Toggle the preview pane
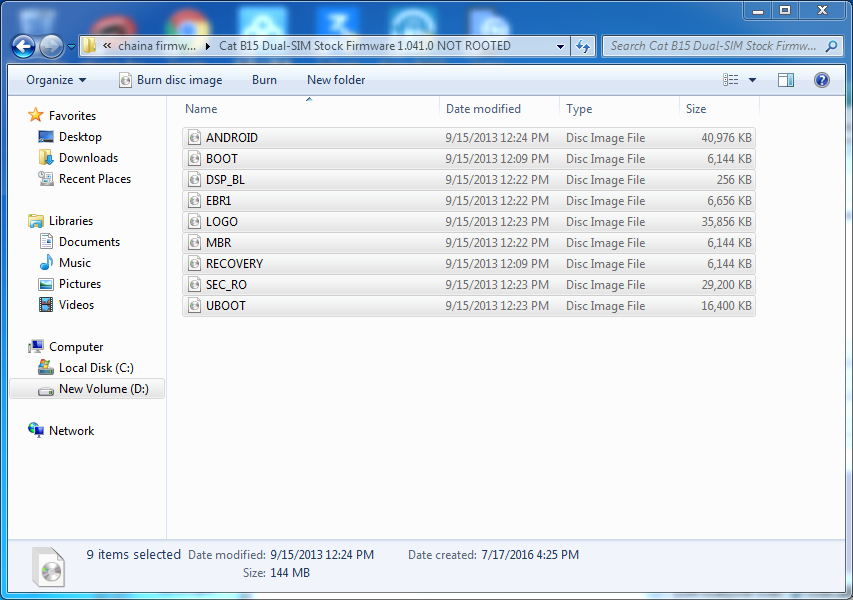The width and height of the screenshot is (853, 600). pyautogui.click(x=786, y=80)
